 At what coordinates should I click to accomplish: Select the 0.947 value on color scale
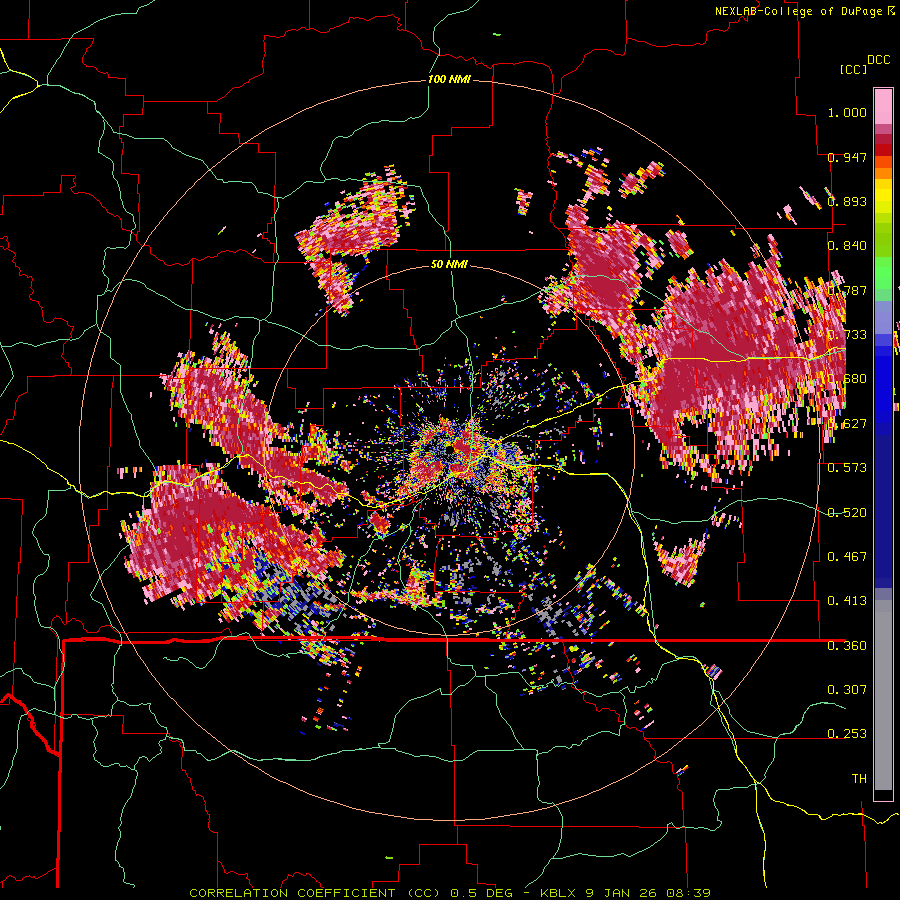tap(847, 157)
